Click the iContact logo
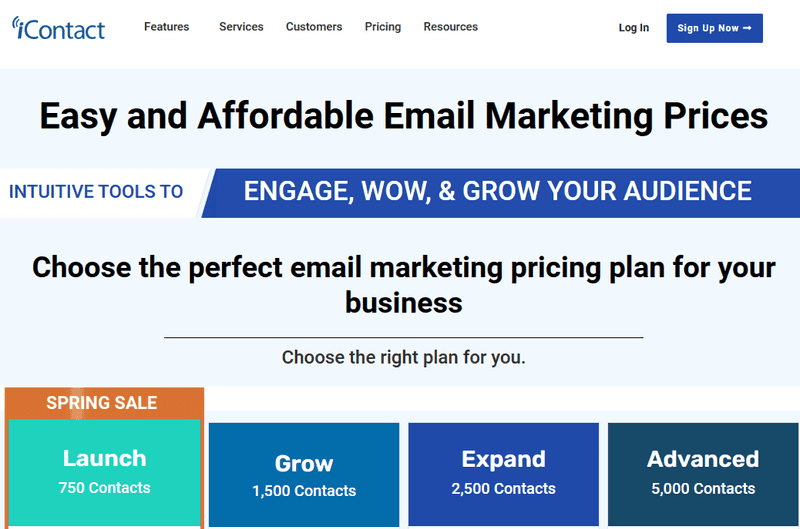The height and width of the screenshot is (529, 800). pyautogui.click(x=58, y=28)
